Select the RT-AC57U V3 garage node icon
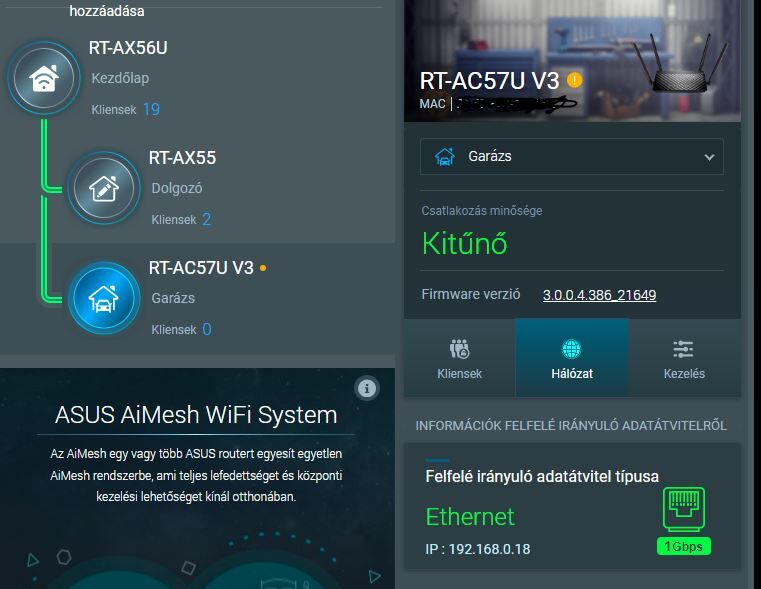761x589 pixels. [103, 298]
